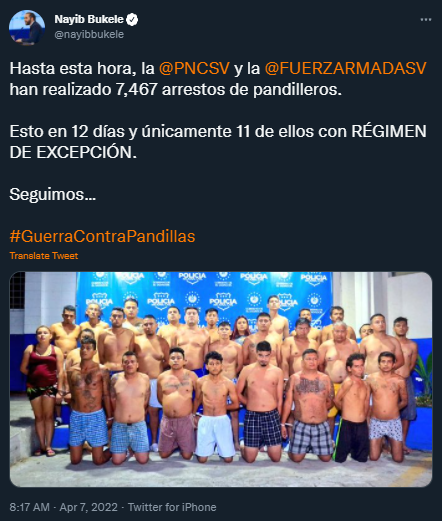Click the 8:17 AM timestamp
The width and height of the screenshot is (442, 521).
(x=29, y=507)
